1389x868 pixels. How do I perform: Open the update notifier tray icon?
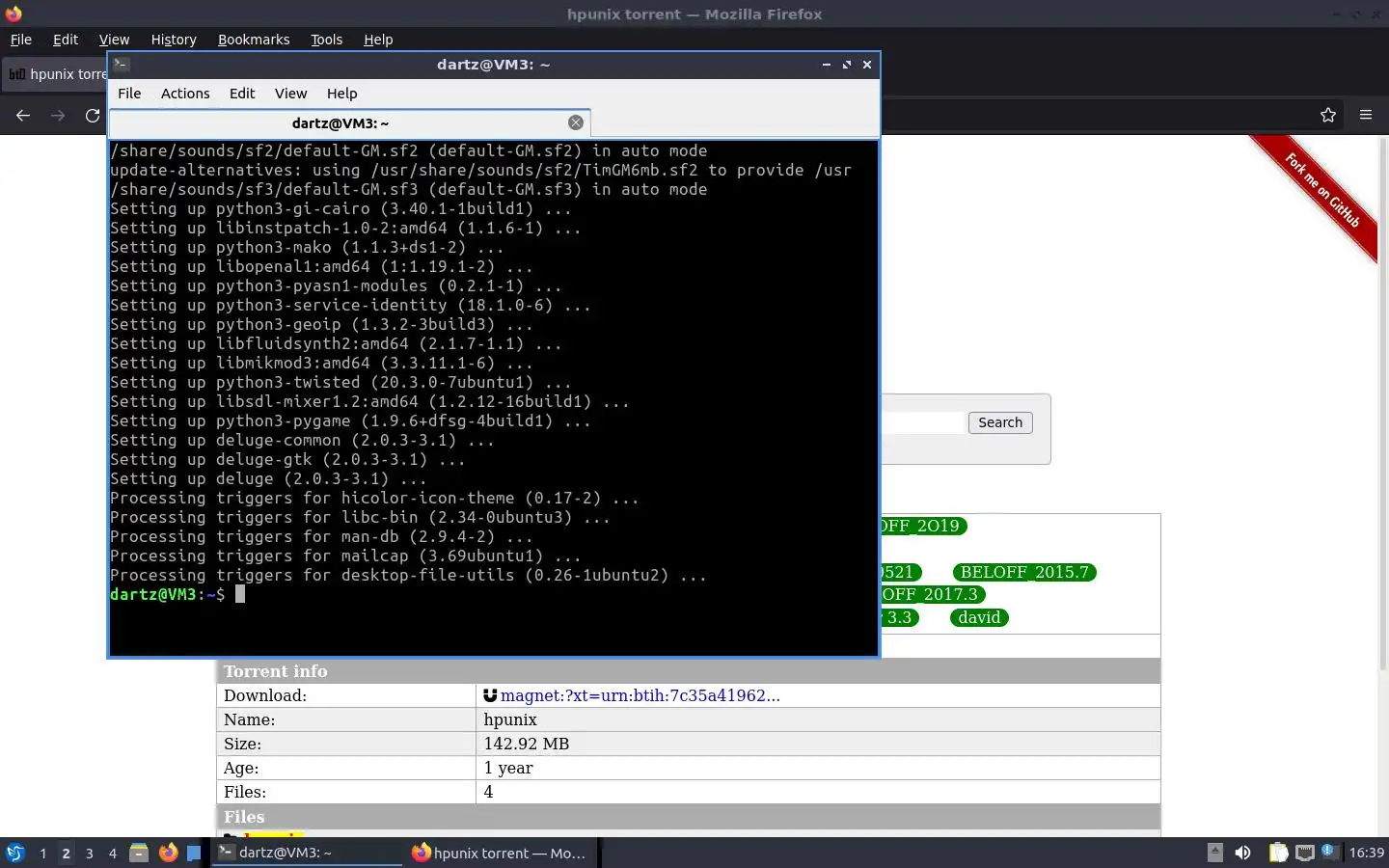(1328, 851)
